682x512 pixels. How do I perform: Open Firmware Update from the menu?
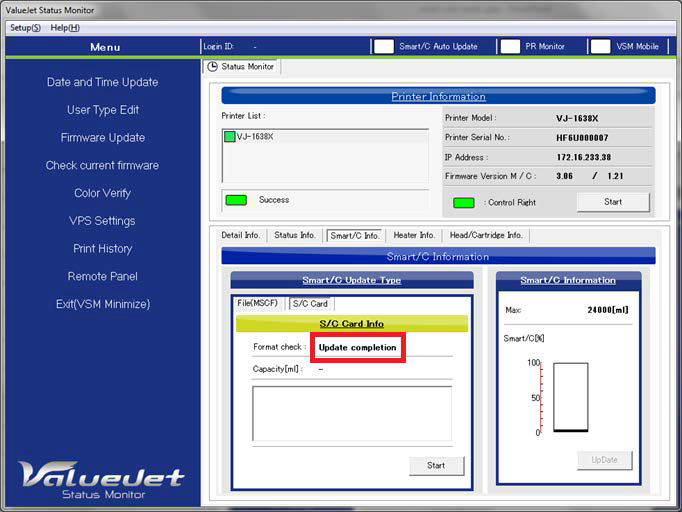[103, 138]
